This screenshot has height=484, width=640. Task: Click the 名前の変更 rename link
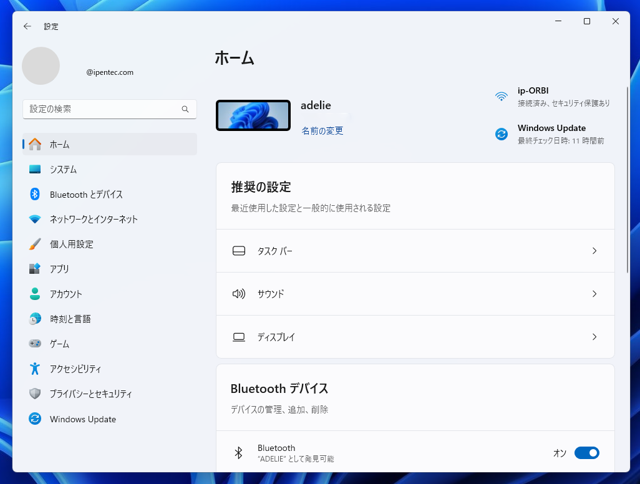pyautogui.click(x=322, y=131)
